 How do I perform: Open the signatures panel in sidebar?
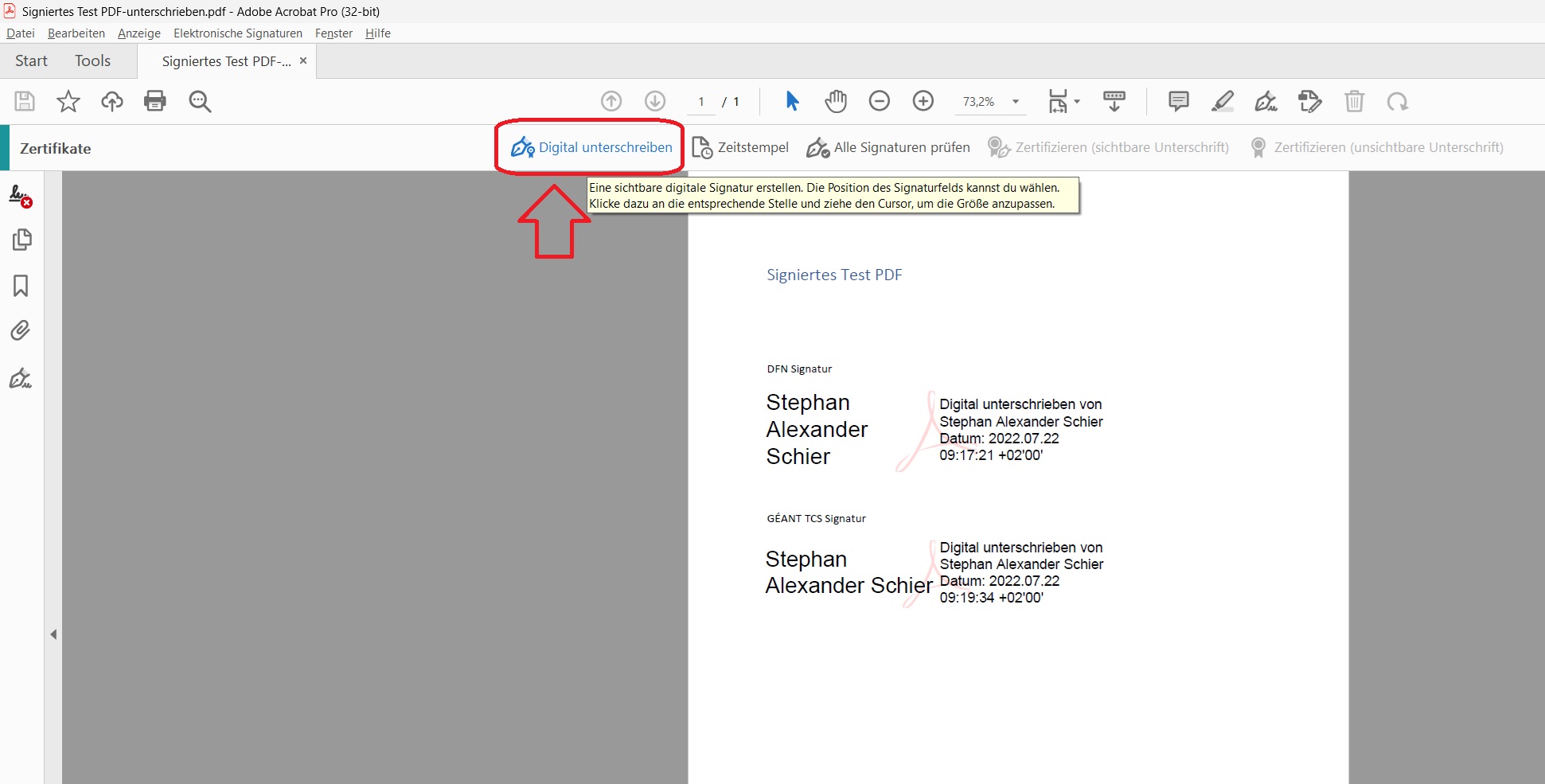21,196
